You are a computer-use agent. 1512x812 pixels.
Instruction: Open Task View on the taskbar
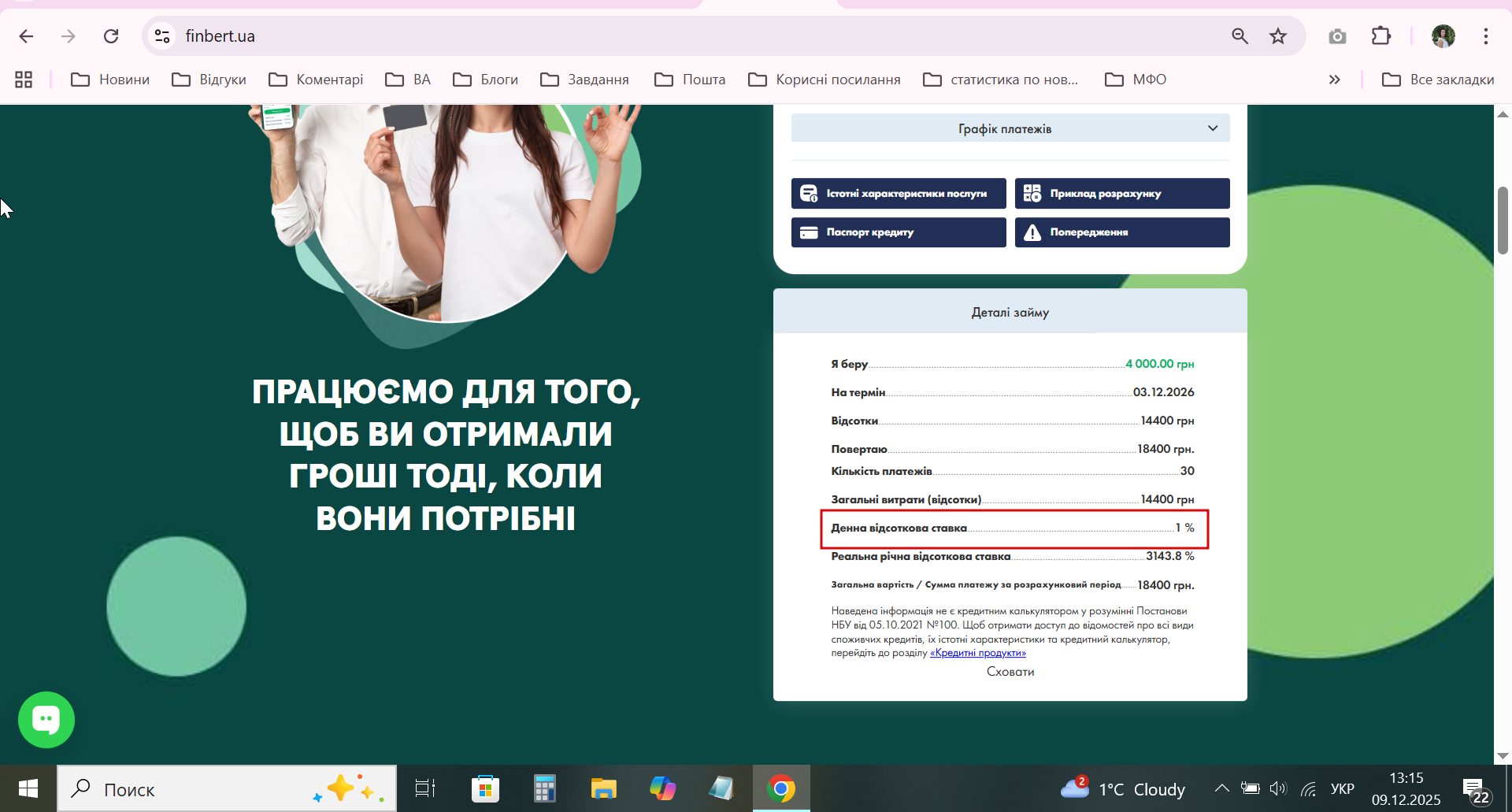[x=425, y=788]
